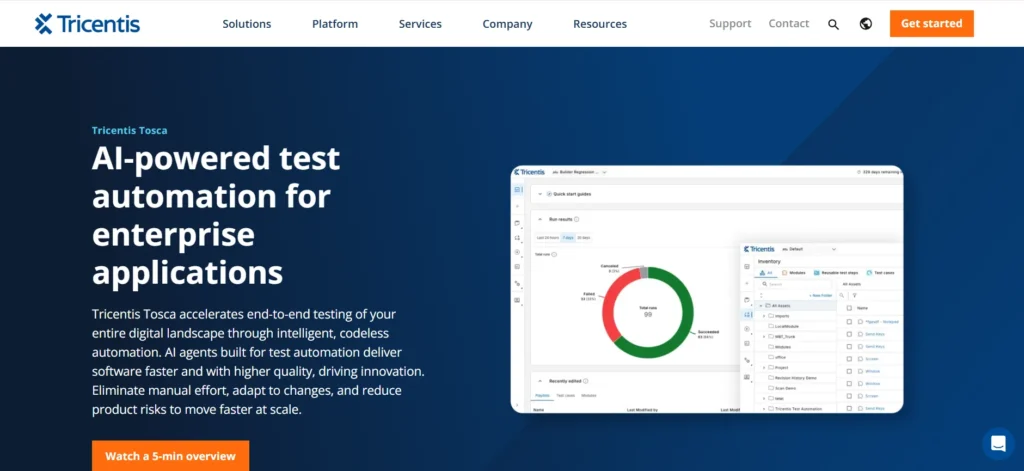
Task: Open the Solutions menu
Action: [247, 24]
